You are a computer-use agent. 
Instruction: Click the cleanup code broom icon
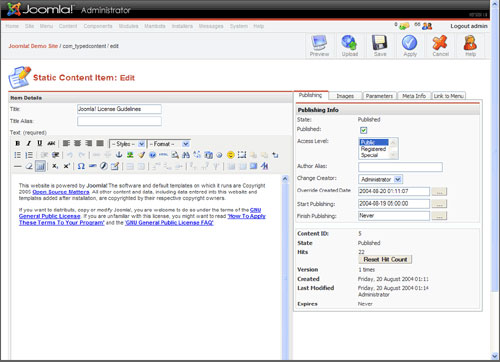141,155
